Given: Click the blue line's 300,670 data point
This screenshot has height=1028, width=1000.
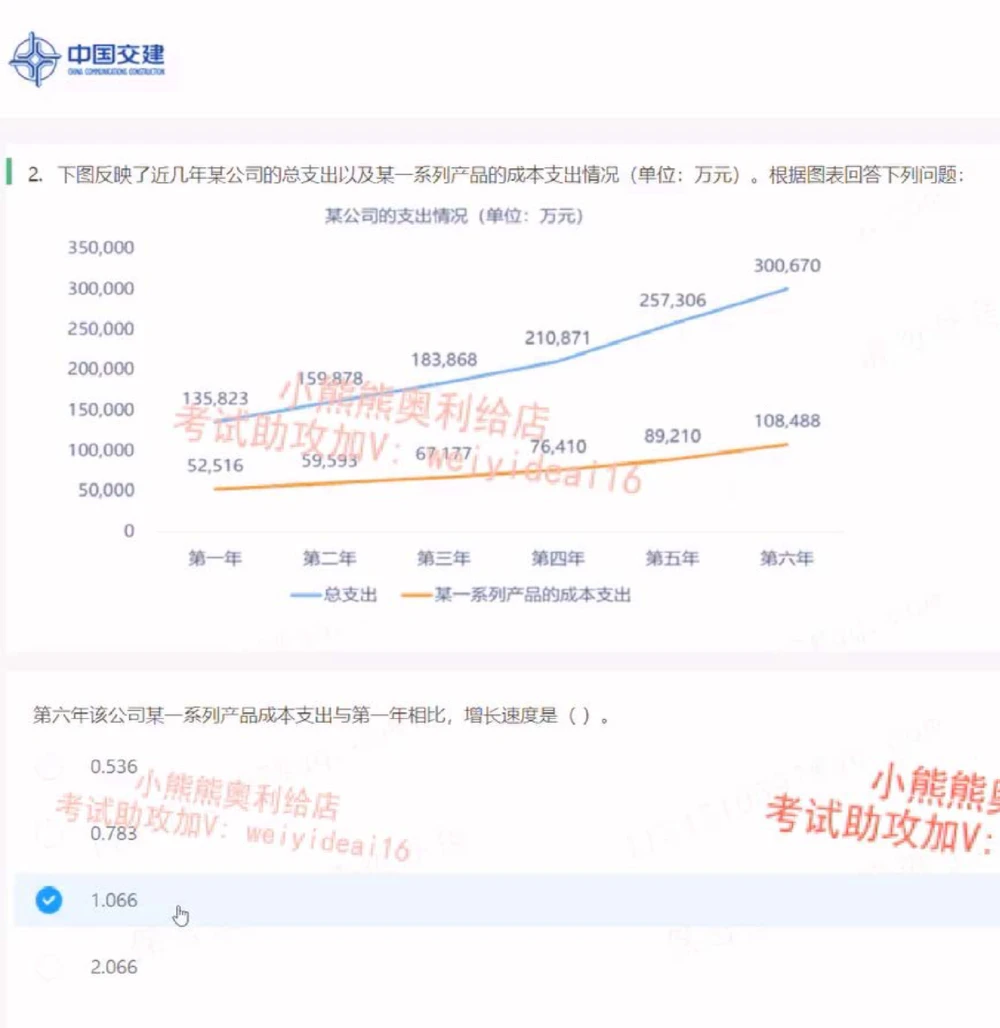Looking at the screenshot, I should pyautogui.click(x=788, y=290).
